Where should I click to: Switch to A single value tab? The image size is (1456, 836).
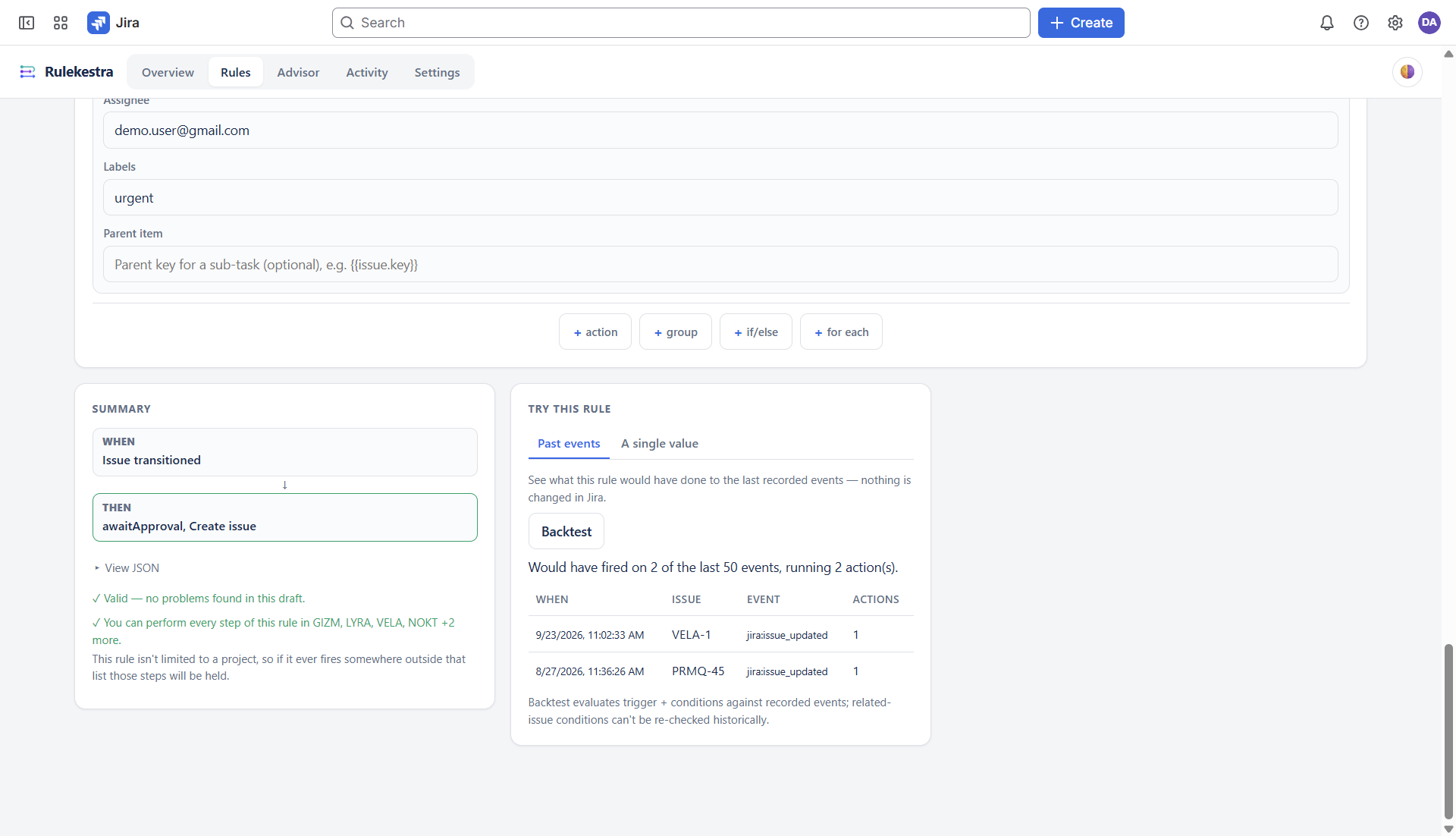point(660,444)
